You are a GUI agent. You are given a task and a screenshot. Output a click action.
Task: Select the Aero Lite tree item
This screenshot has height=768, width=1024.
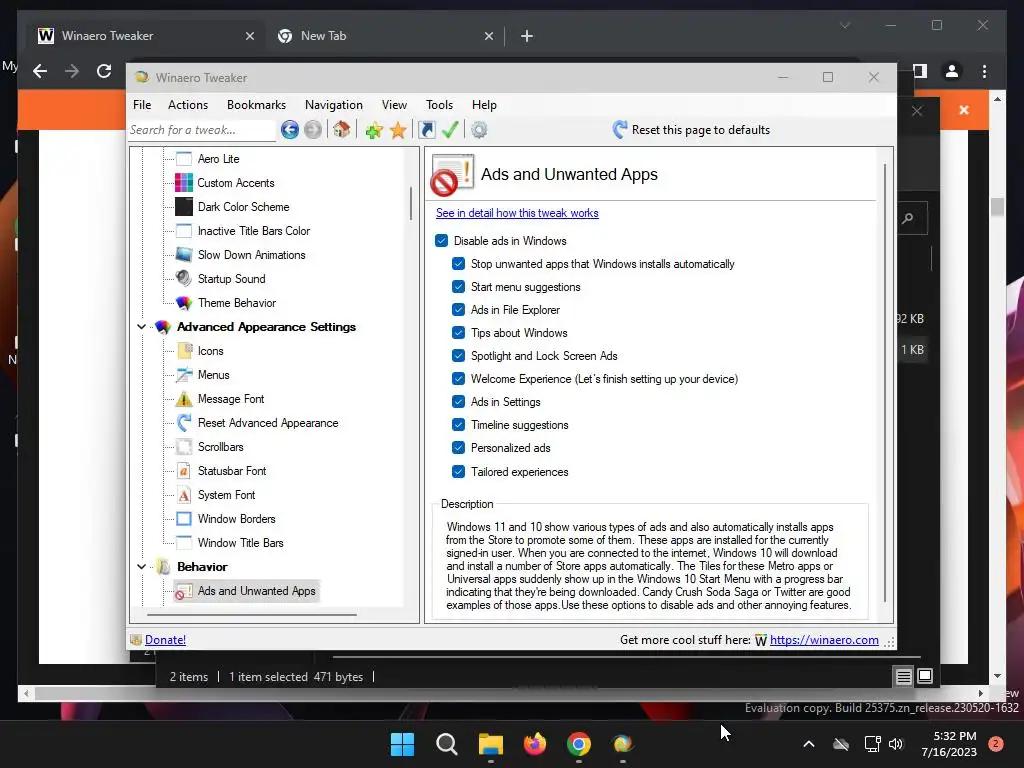[219, 159]
